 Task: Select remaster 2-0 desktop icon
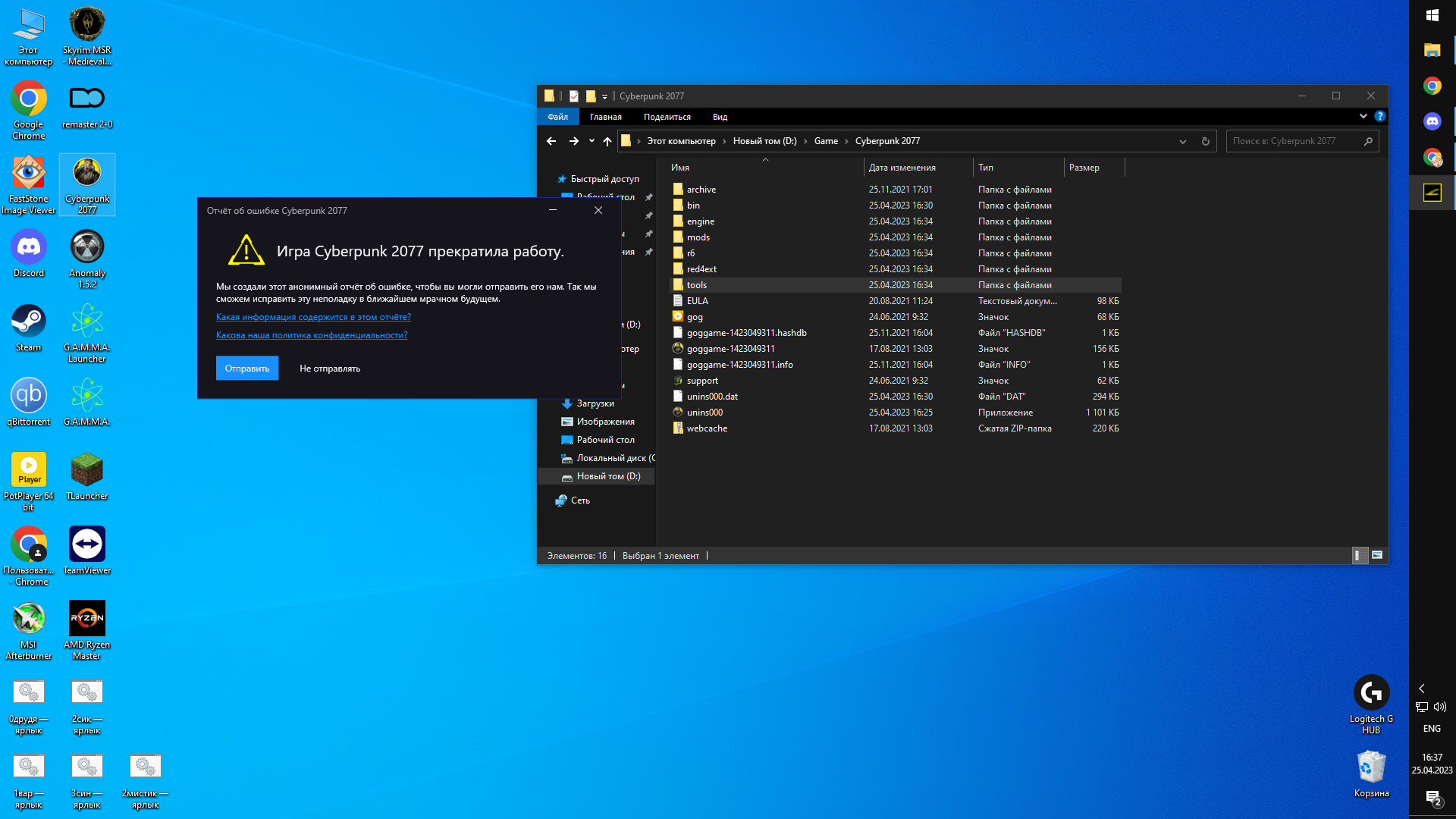(87, 106)
